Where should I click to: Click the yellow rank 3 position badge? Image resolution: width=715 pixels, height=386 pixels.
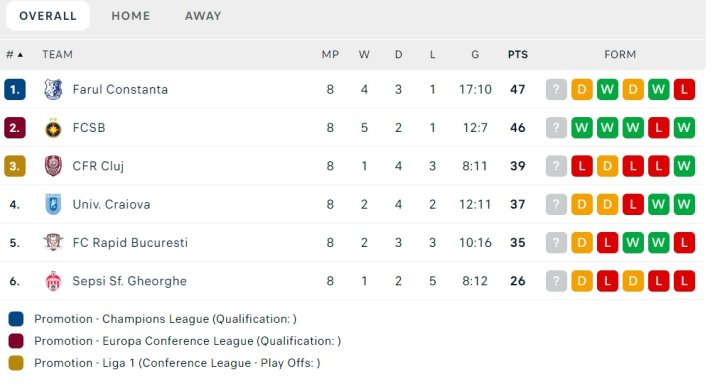(x=15, y=166)
